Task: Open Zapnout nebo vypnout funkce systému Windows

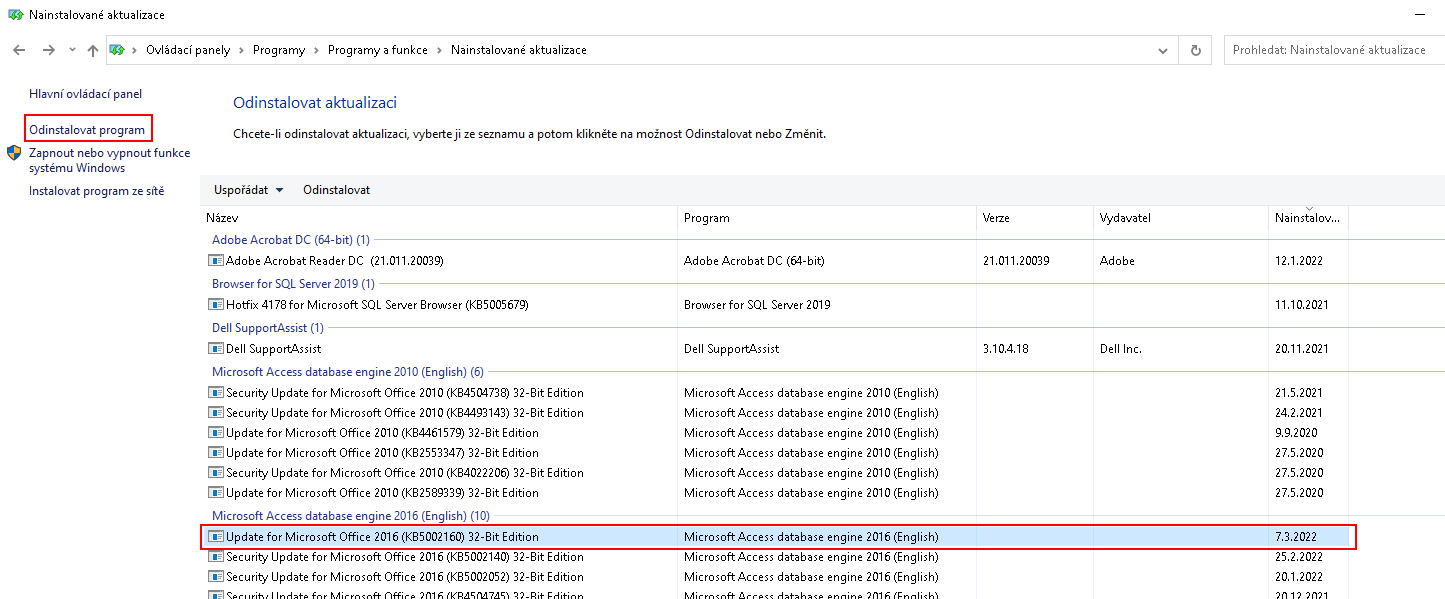Action: coord(109,160)
